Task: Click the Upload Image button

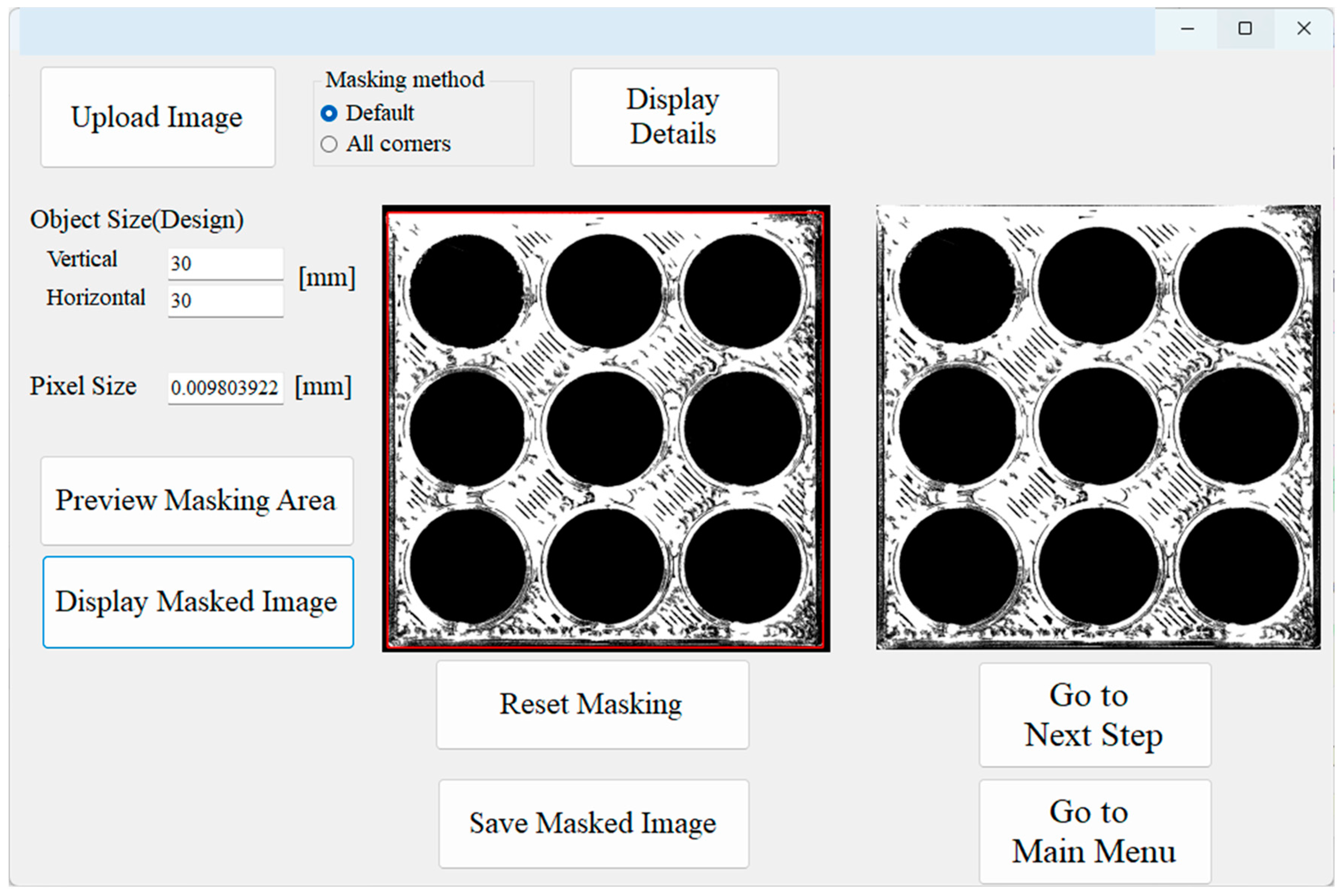Action: (x=157, y=117)
